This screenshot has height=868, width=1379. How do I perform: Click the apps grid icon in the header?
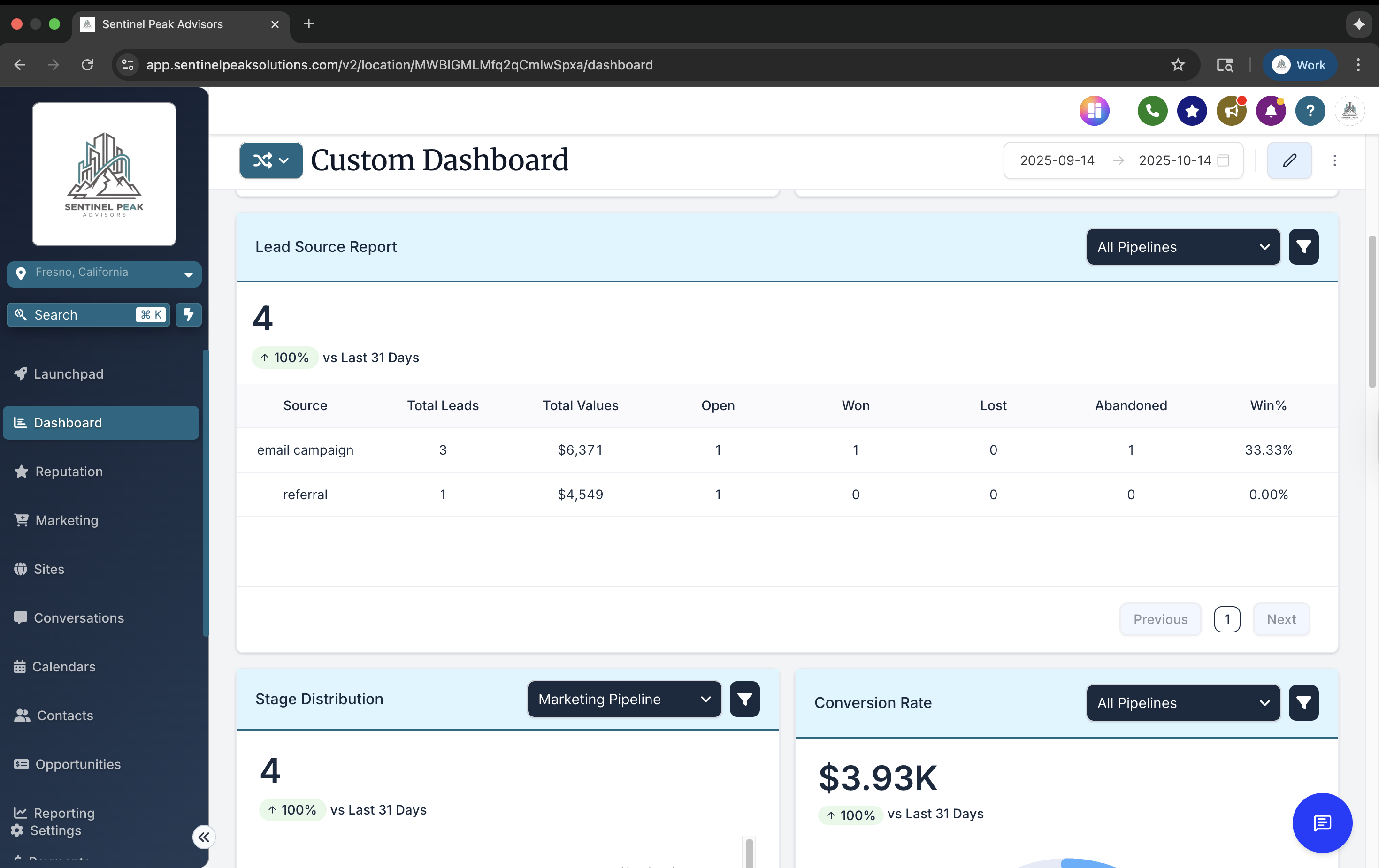pyautogui.click(x=1095, y=111)
